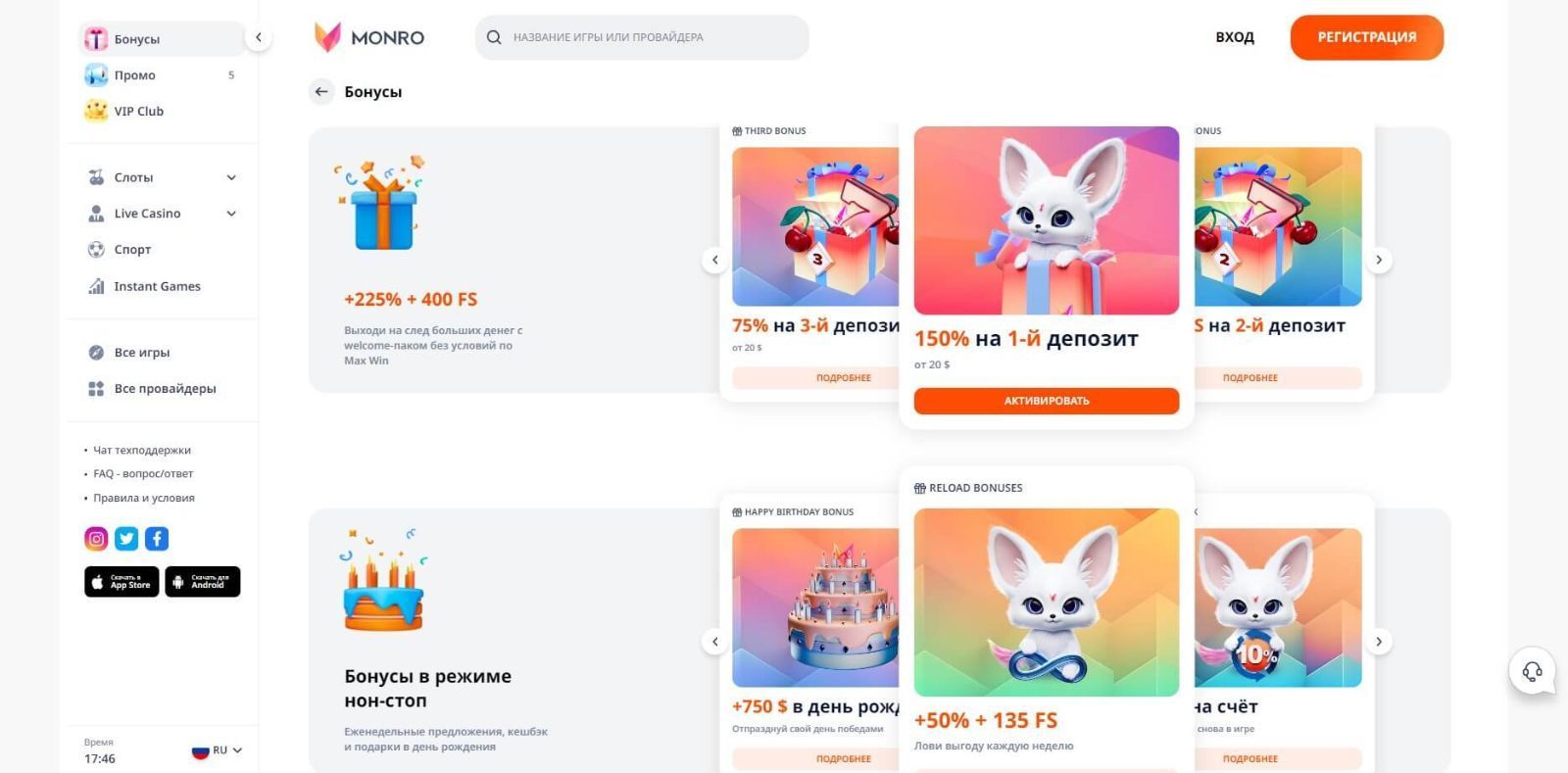Go to VIP Club section
1568x773 pixels.
tap(138, 112)
